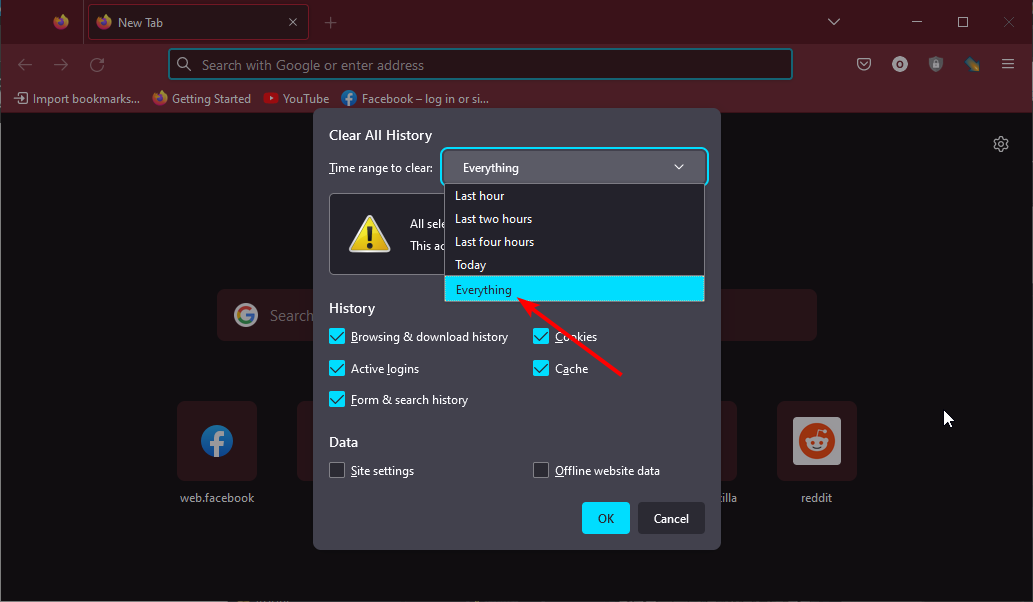Open a new tab with plus button

click(x=331, y=23)
